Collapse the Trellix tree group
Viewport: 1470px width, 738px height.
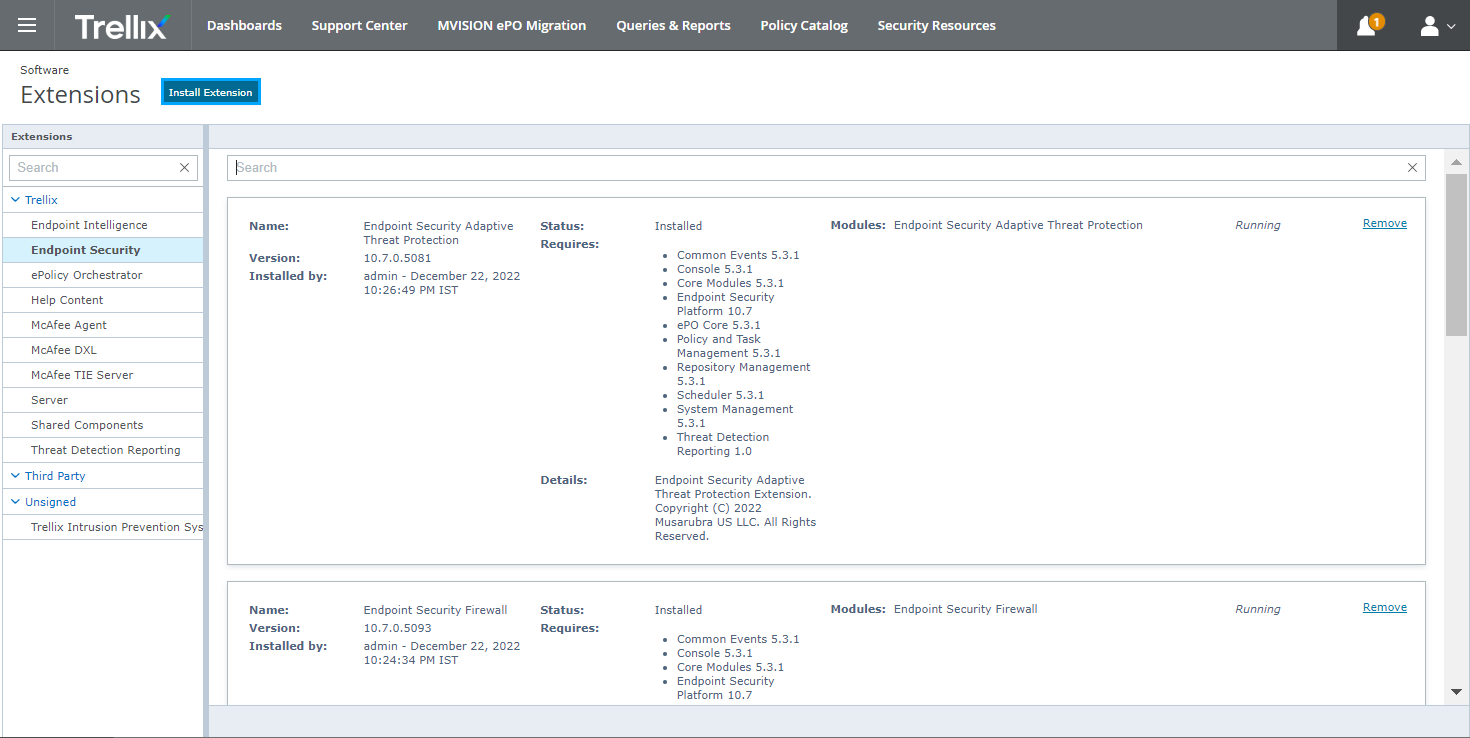(15, 200)
